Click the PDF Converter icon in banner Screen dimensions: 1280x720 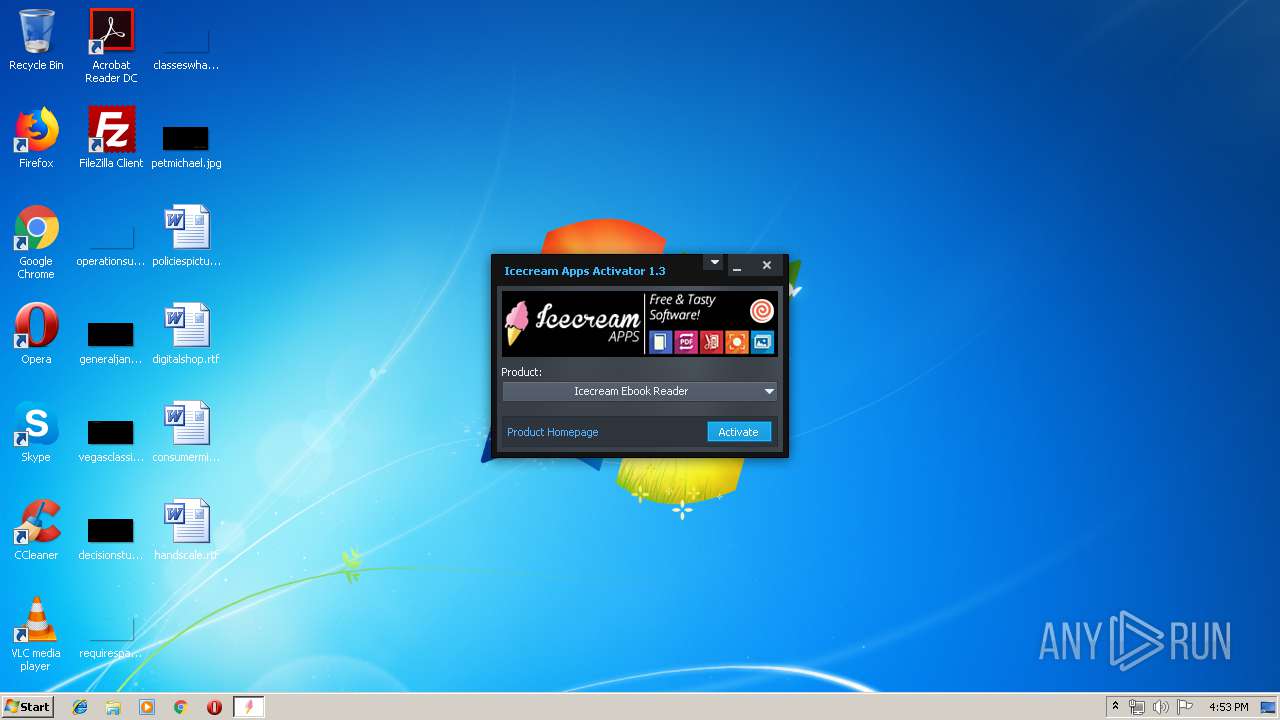686,342
